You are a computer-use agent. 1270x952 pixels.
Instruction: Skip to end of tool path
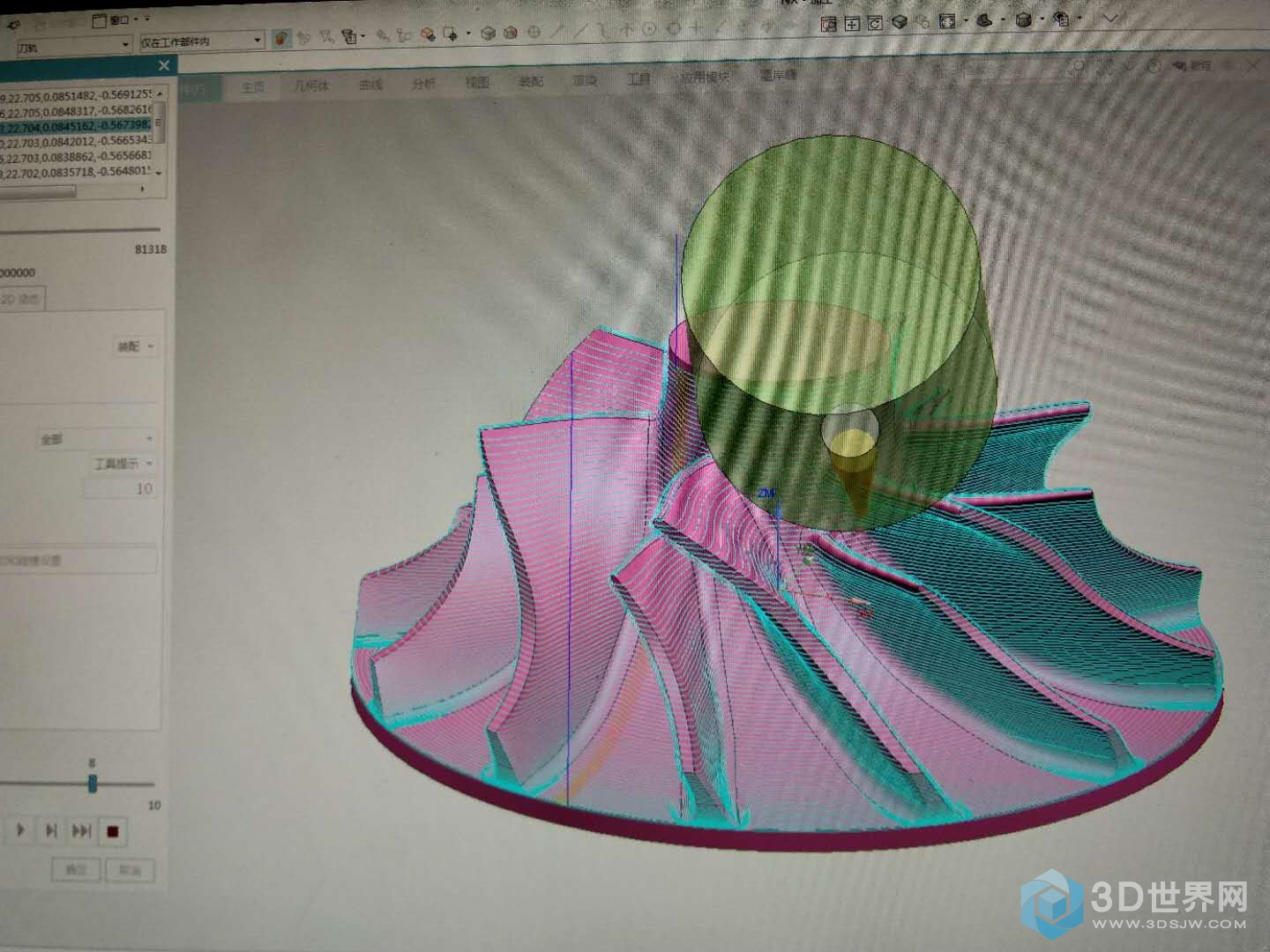tap(81, 830)
